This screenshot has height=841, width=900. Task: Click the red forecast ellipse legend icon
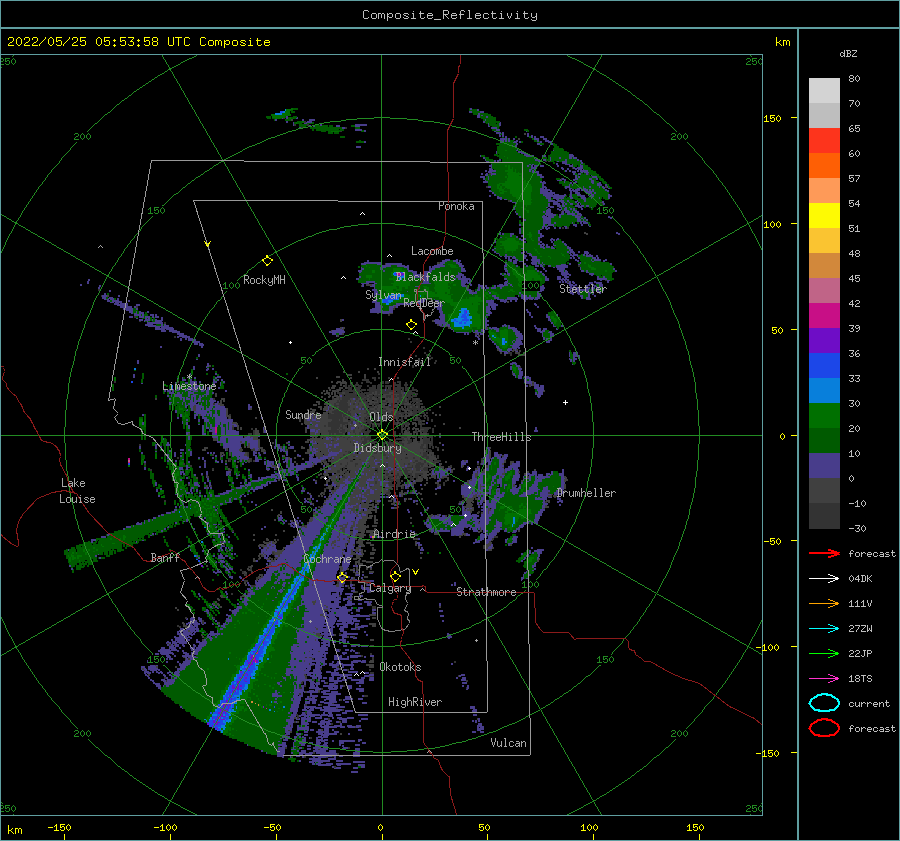(824, 728)
